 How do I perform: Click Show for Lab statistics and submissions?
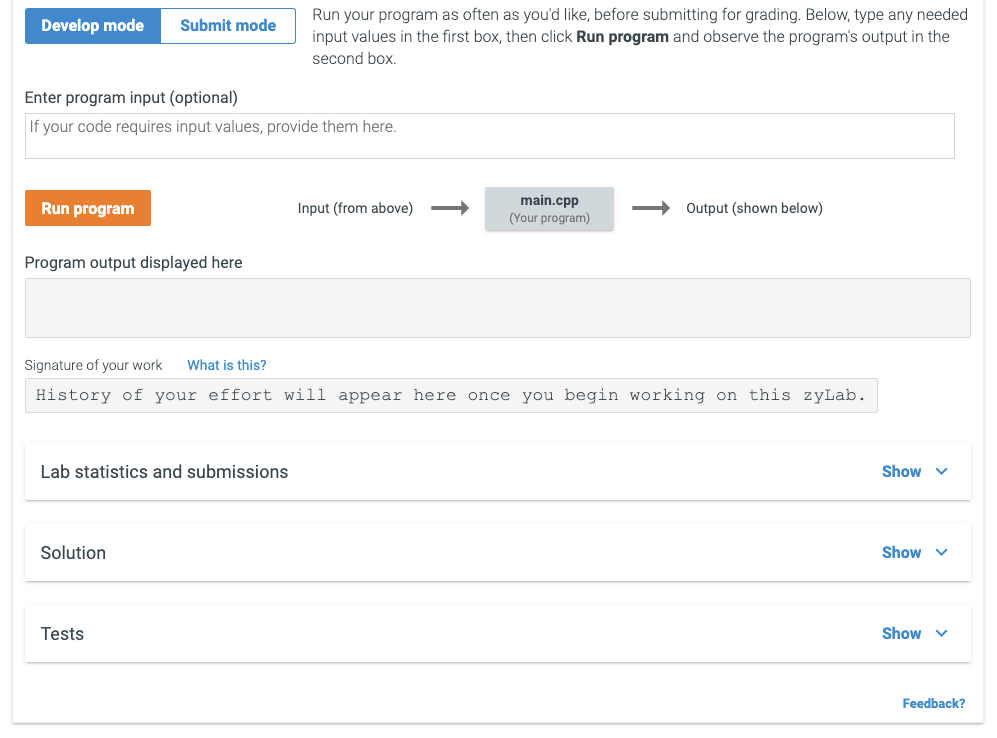pos(901,472)
